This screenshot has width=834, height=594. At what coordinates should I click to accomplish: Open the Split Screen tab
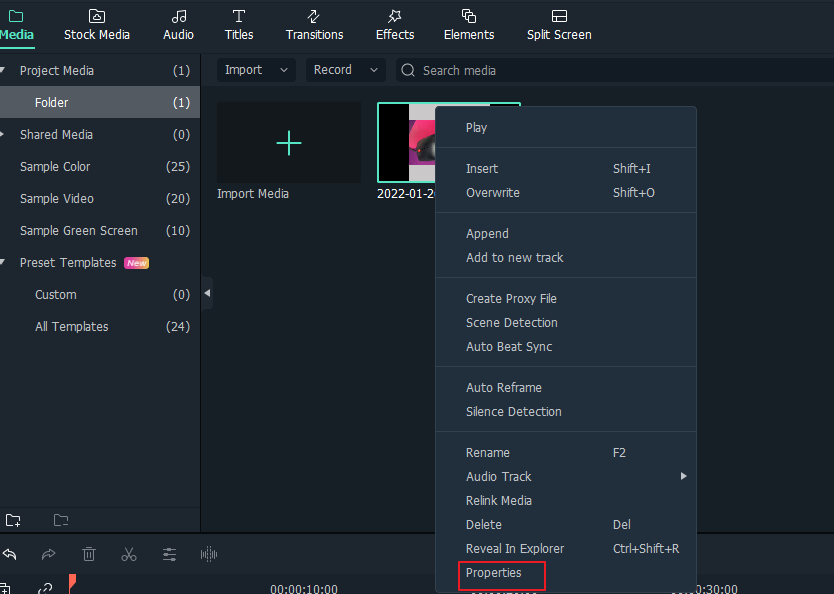pos(559,25)
